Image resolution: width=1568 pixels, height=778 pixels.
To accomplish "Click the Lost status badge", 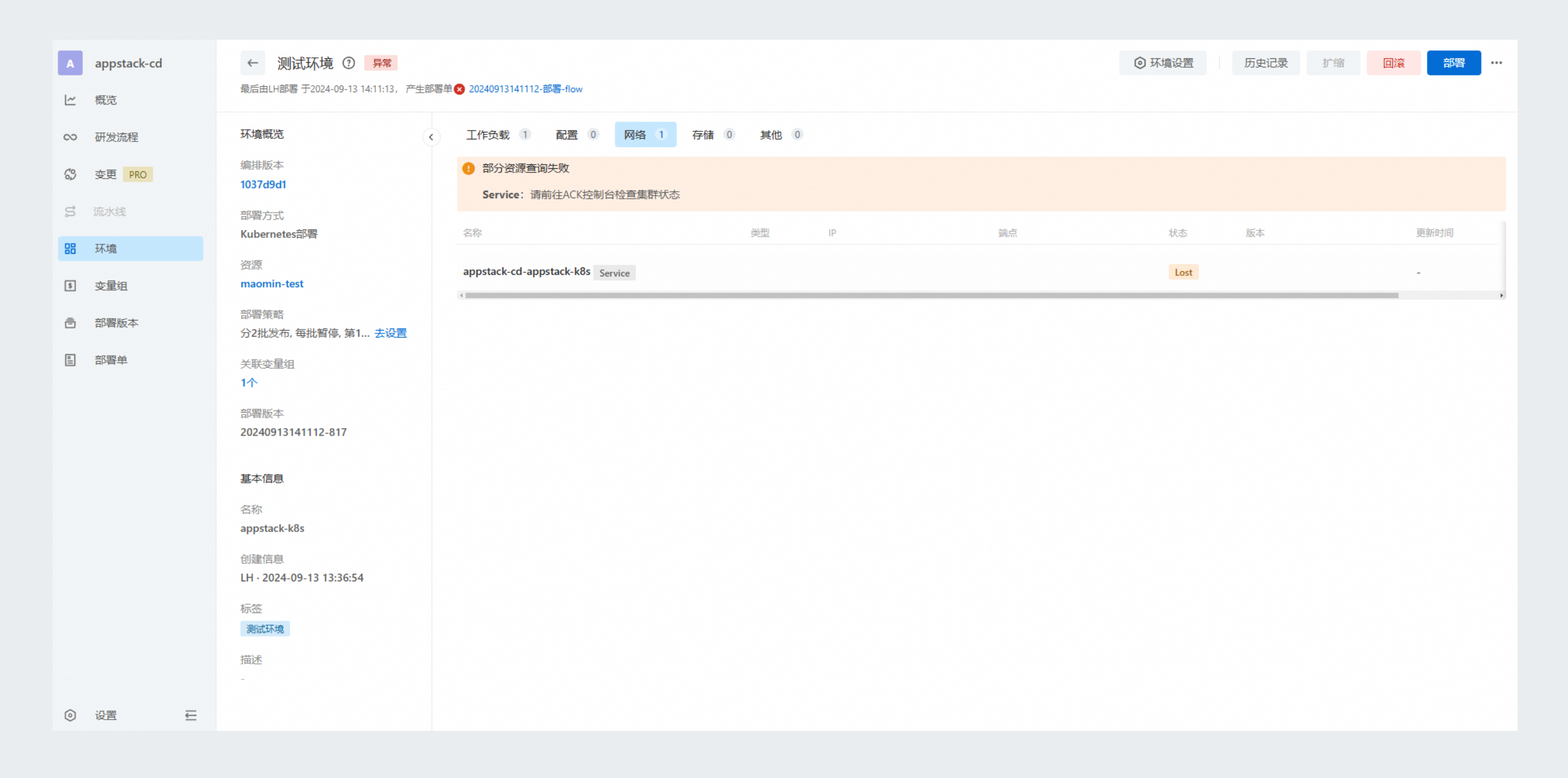I will 1183,272.
